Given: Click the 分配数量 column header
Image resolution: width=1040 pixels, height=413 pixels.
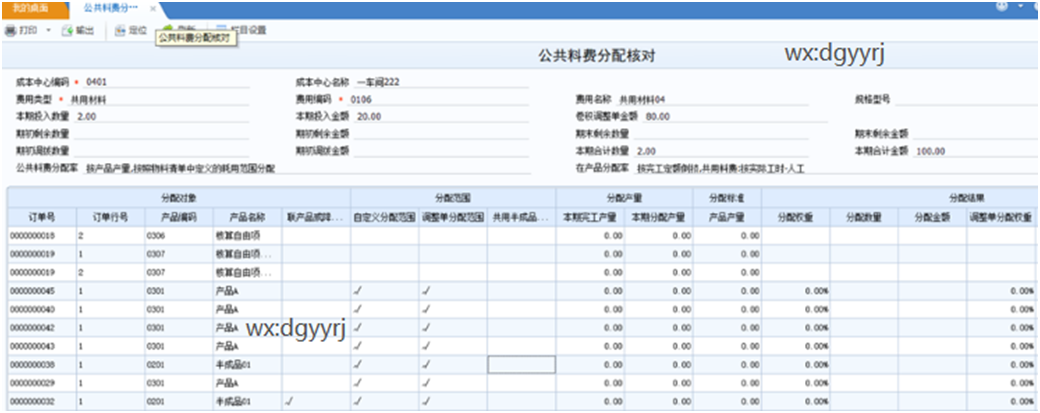Looking at the screenshot, I should coord(864,217).
